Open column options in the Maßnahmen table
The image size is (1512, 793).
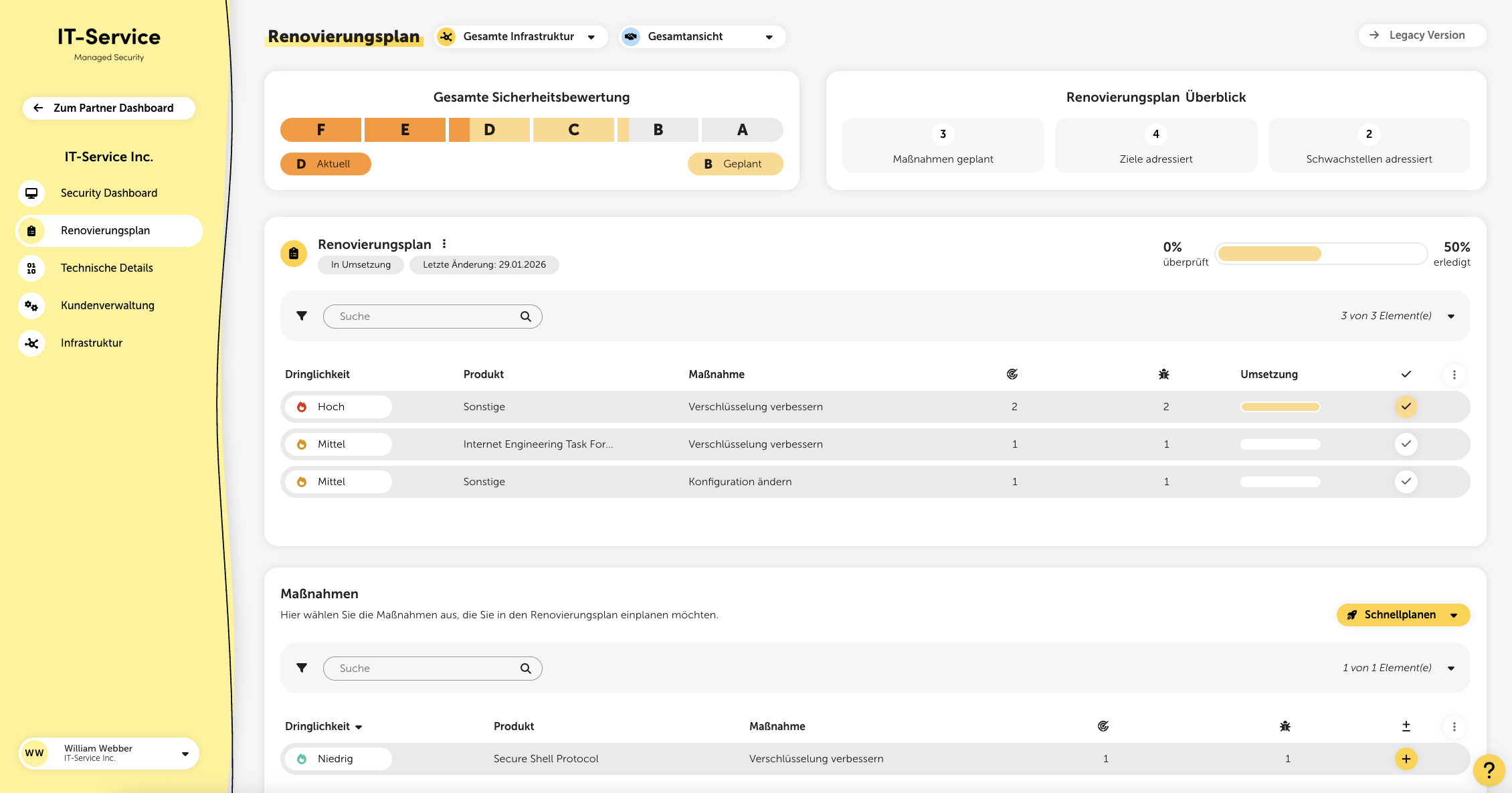1454,727
